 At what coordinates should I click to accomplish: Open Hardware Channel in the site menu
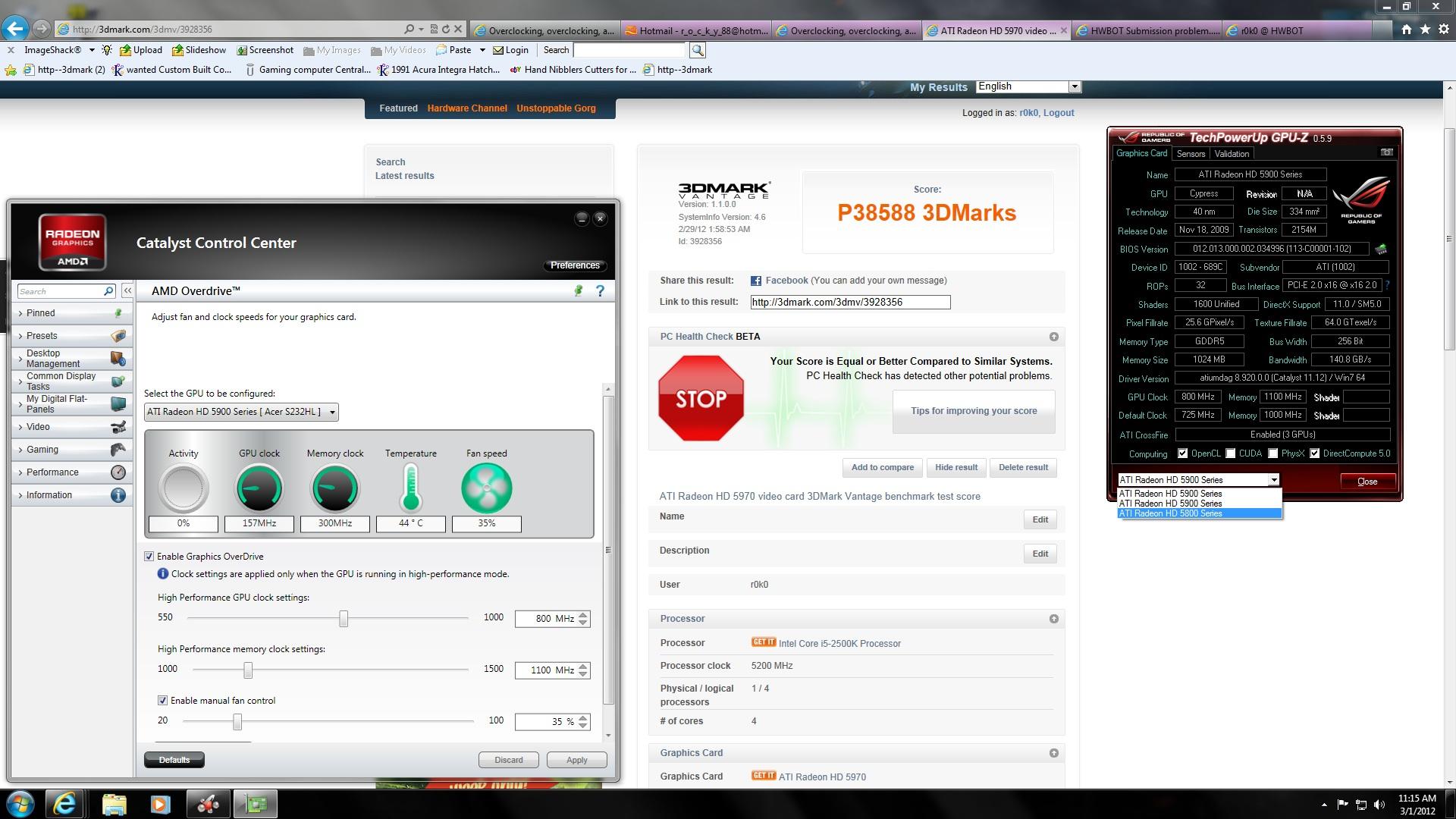click(x=467, y=108)
